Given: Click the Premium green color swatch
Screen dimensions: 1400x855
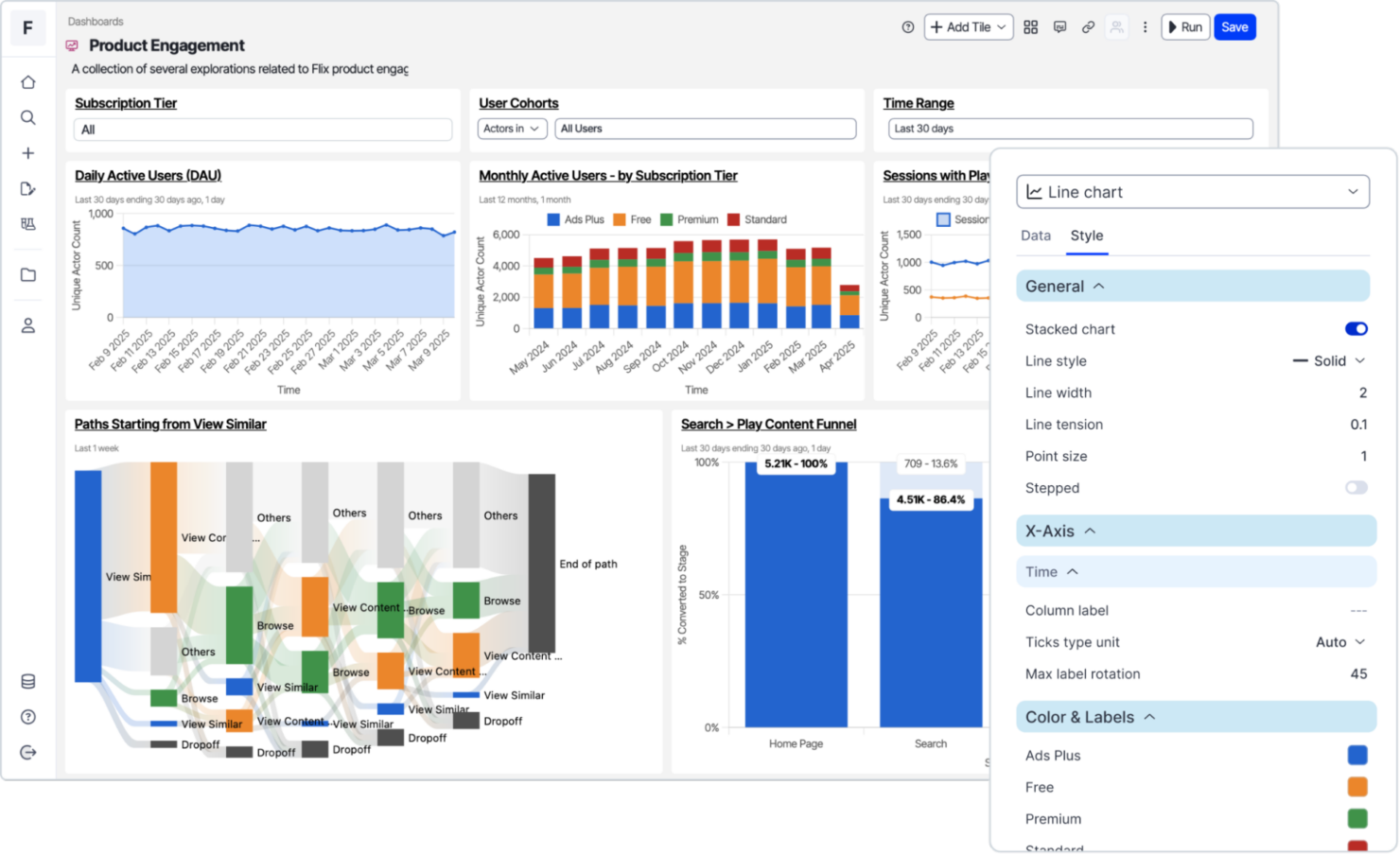Looking at the screenshot, I should [1357, 818].
